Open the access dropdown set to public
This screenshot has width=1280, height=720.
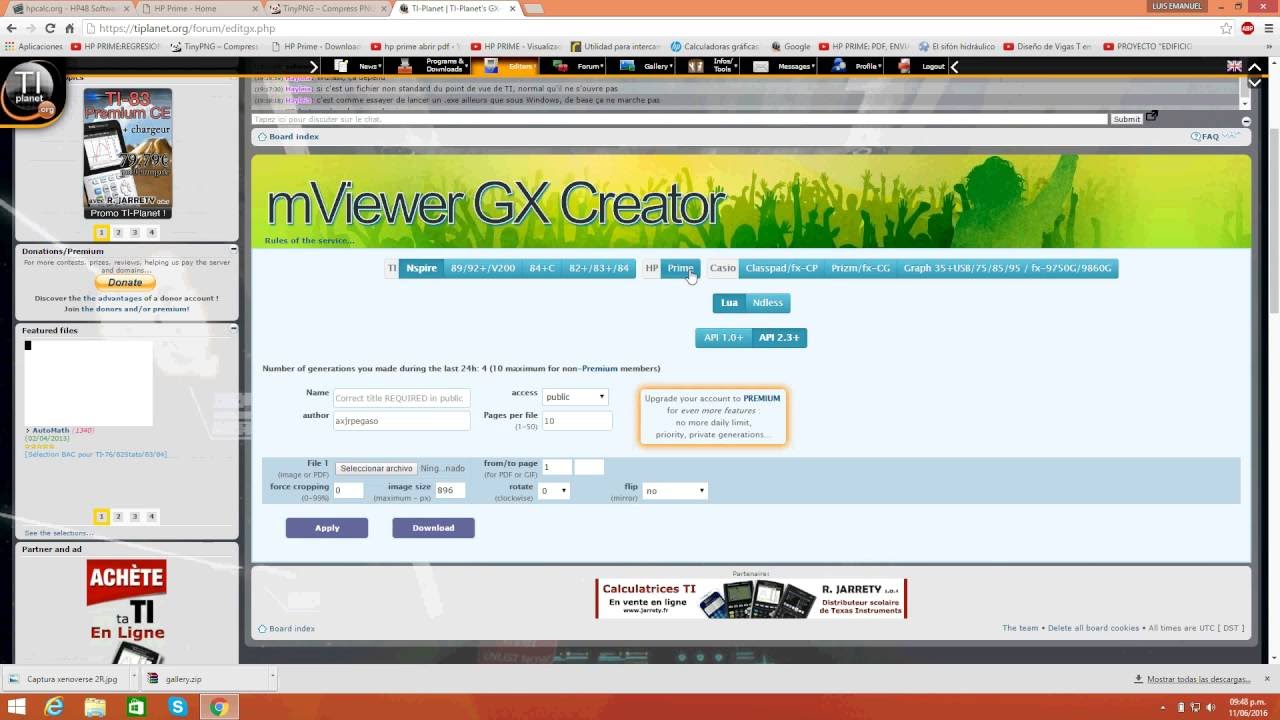pyautogui.click(x=575, y=397)
